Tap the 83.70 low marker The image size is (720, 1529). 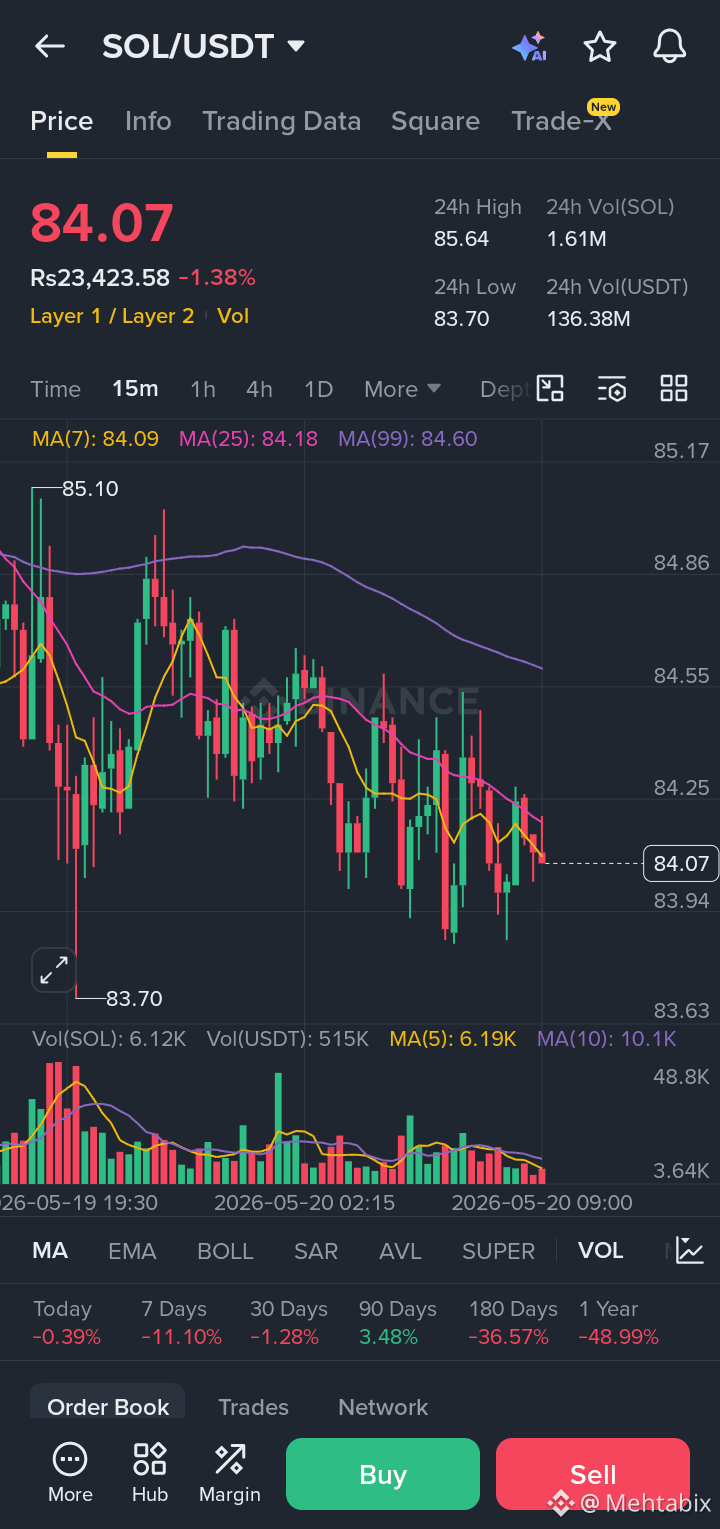point(134,998)
